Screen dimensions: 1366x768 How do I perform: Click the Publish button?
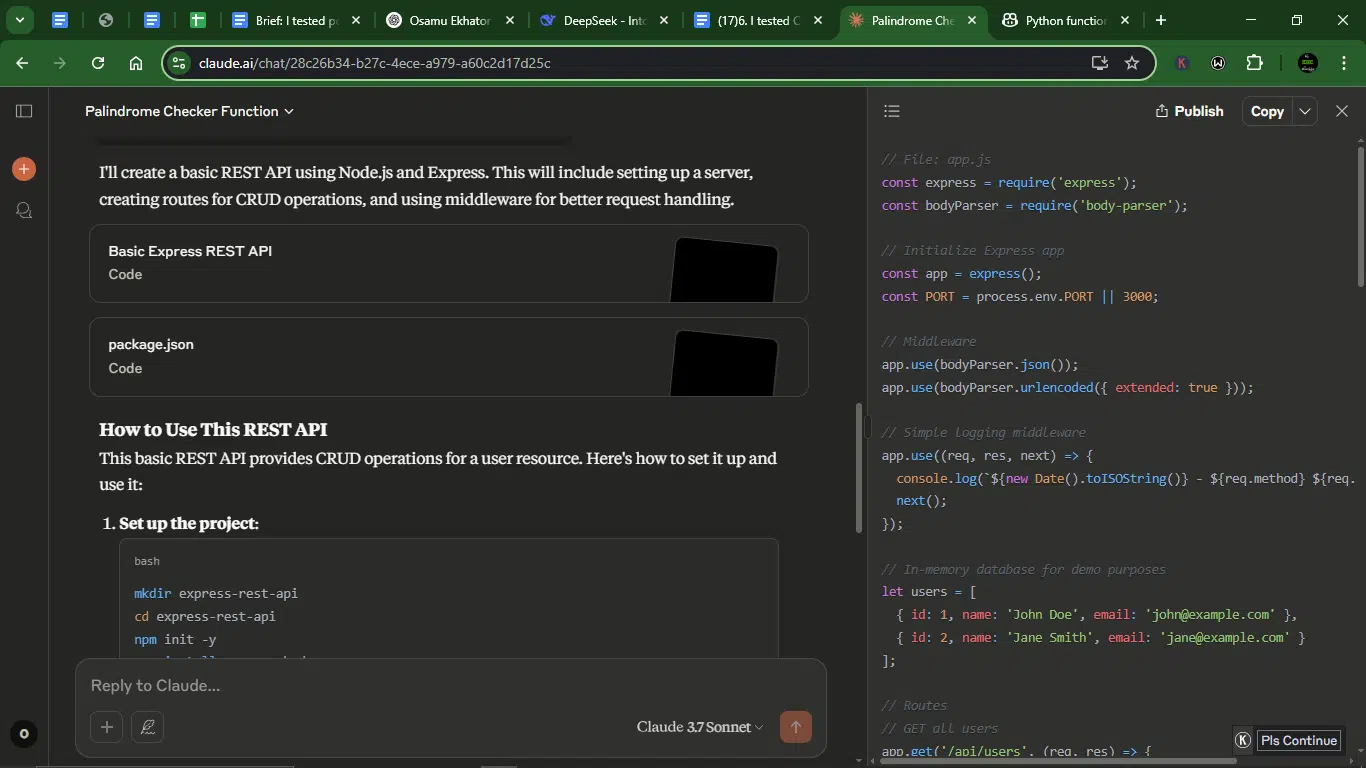pyautogui.click(x=1189, y=111)
